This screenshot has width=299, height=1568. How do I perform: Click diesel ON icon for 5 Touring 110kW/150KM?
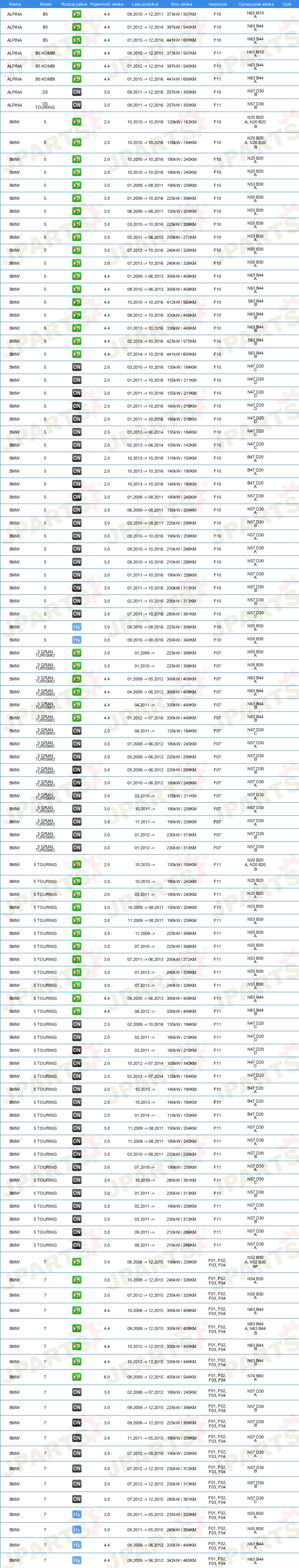tap(77, 1116)
